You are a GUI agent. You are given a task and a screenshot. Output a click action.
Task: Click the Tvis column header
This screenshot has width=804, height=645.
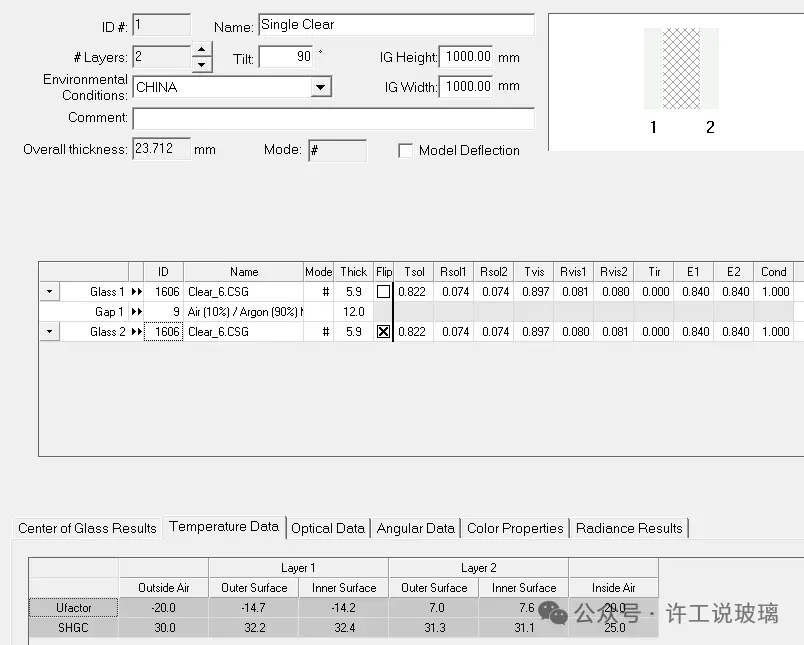[534, 272]
